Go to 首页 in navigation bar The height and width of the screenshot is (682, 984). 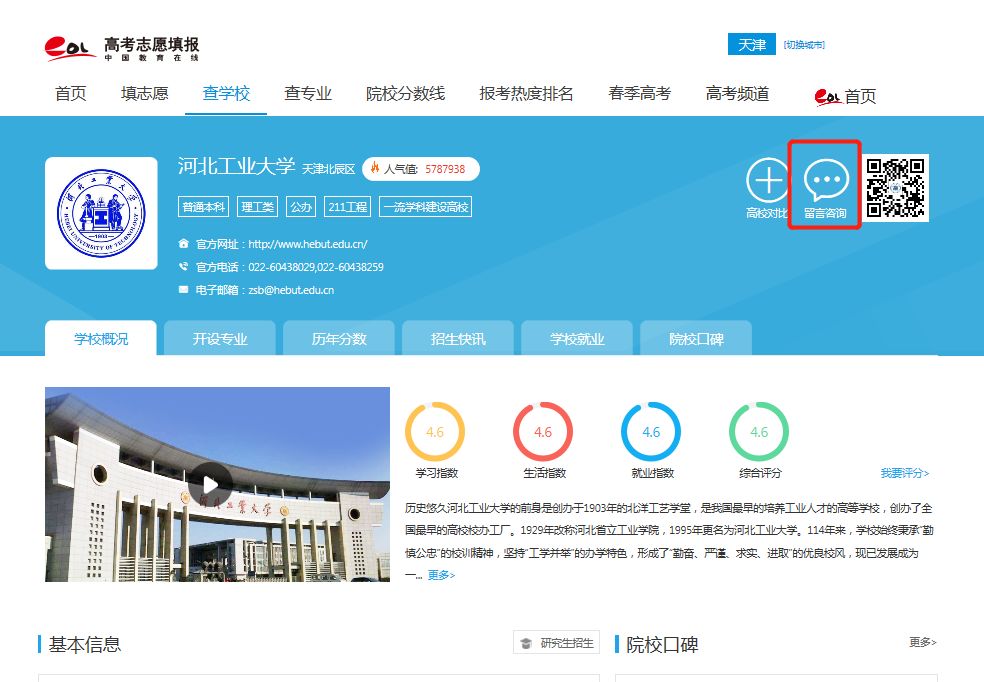71,93
